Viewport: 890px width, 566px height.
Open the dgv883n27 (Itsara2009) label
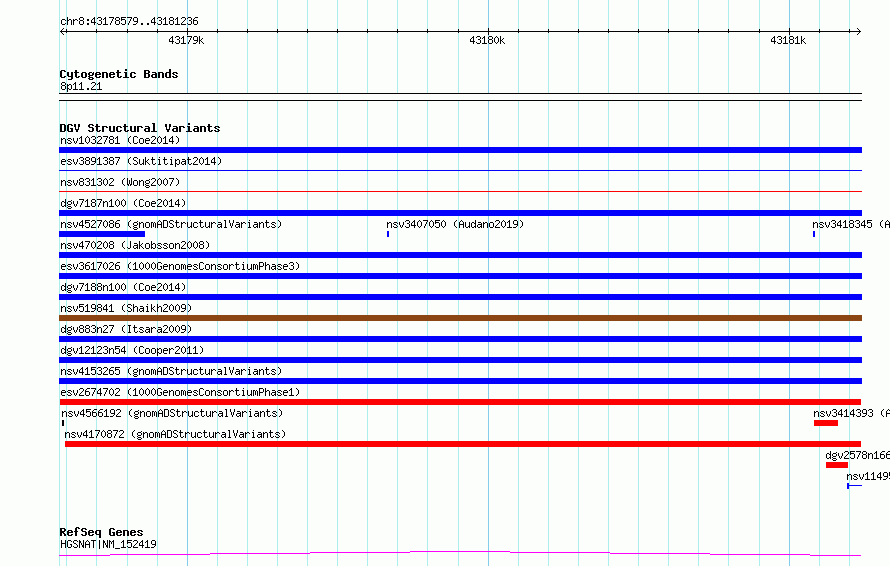coord(126,329)
